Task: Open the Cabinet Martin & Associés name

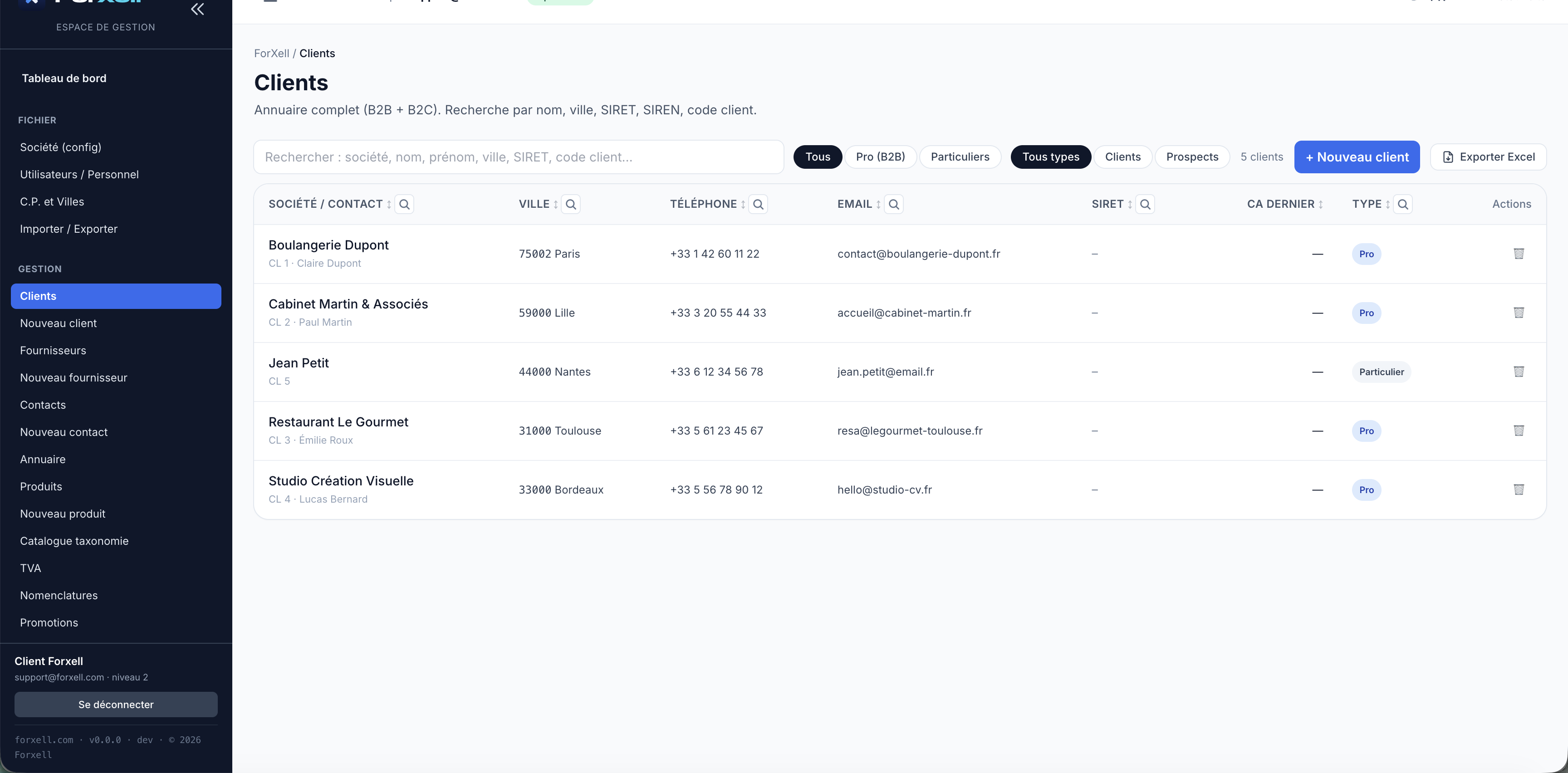Action: (x=348, y=304)
